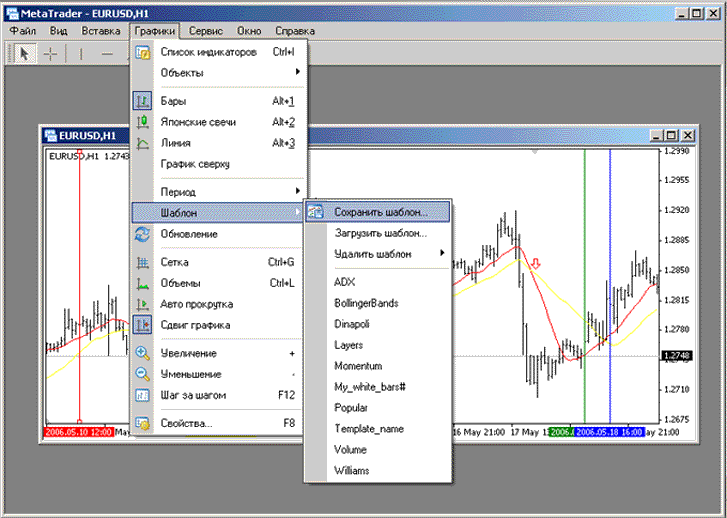Image resolution: width=727 pixels, height=518 pixels.
Task: Open the Вид menu
Action: [58, 31]
